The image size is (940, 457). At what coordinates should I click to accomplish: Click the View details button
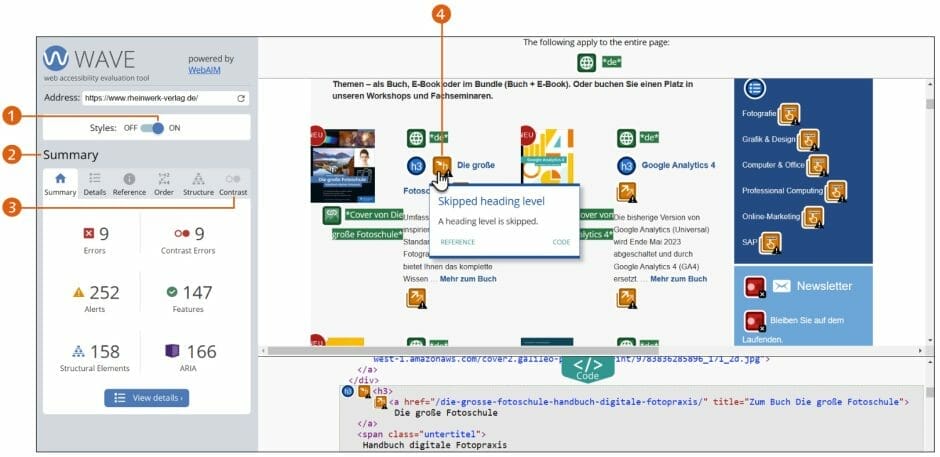(x=147, y=398)
